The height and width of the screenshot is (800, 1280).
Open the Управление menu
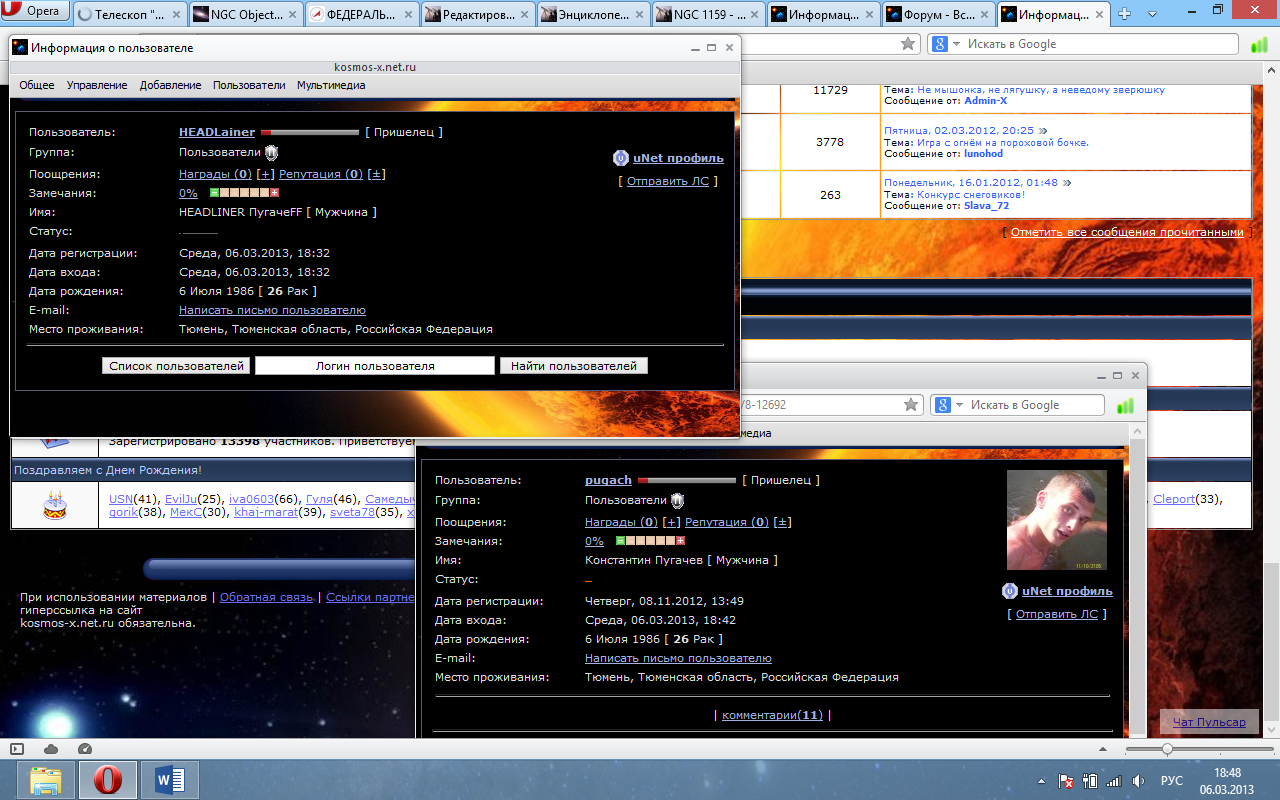[x=97, y=85]
